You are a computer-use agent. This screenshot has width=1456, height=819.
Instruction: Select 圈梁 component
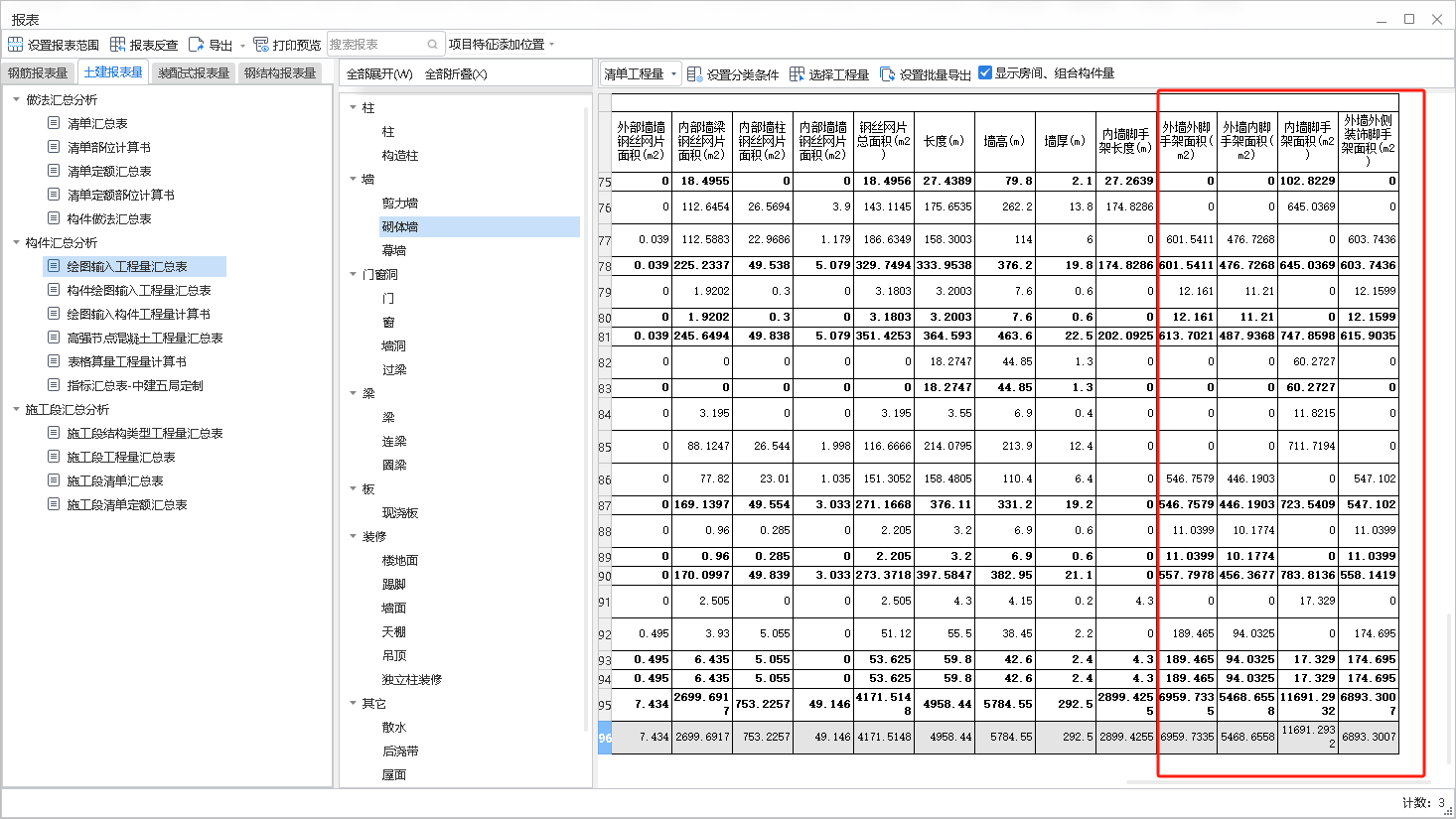click(x=394, y=465)
